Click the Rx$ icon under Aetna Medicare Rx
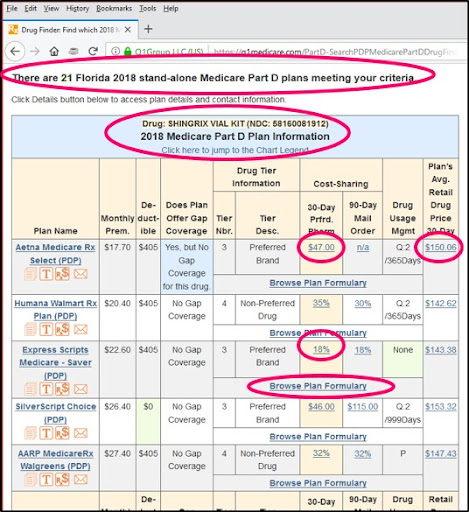Screen dimensions: 469x512 click(62, 274)
